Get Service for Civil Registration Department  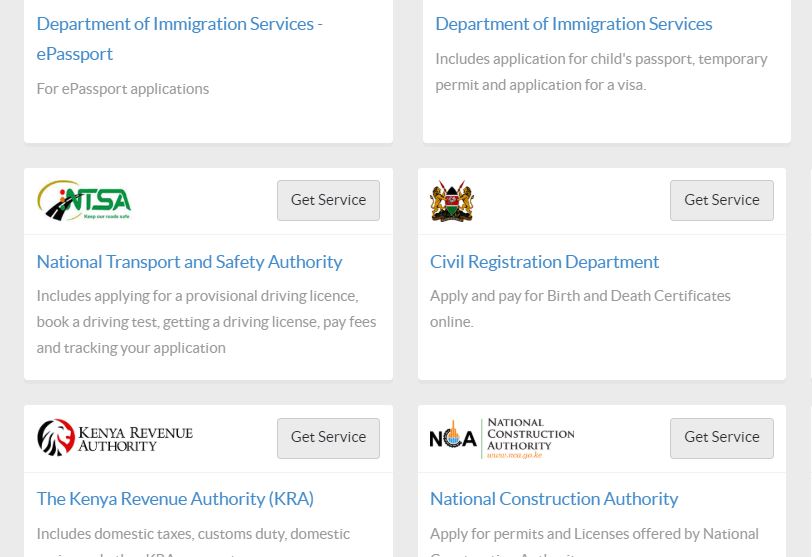click(722, 200)
